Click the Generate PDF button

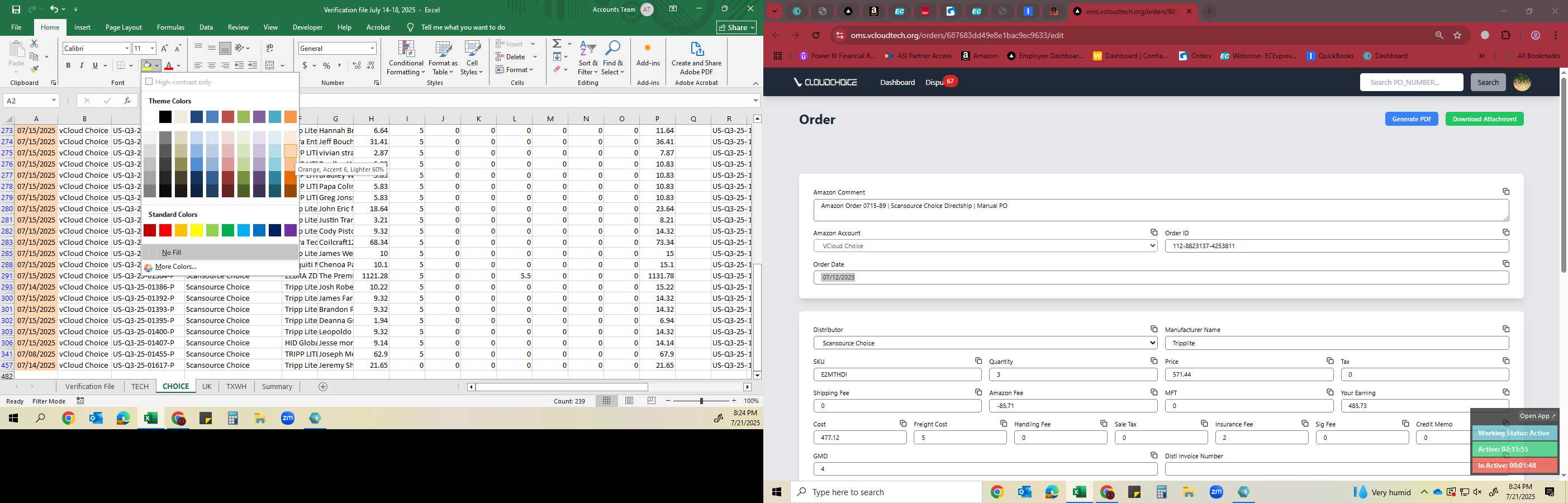(x=1411, y=120)
